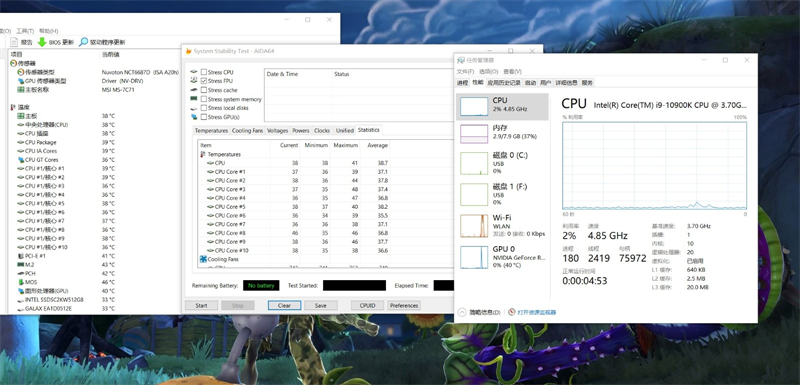
Task: Open the 工具(T) menu in AIDA64
Action: point(25,31)
